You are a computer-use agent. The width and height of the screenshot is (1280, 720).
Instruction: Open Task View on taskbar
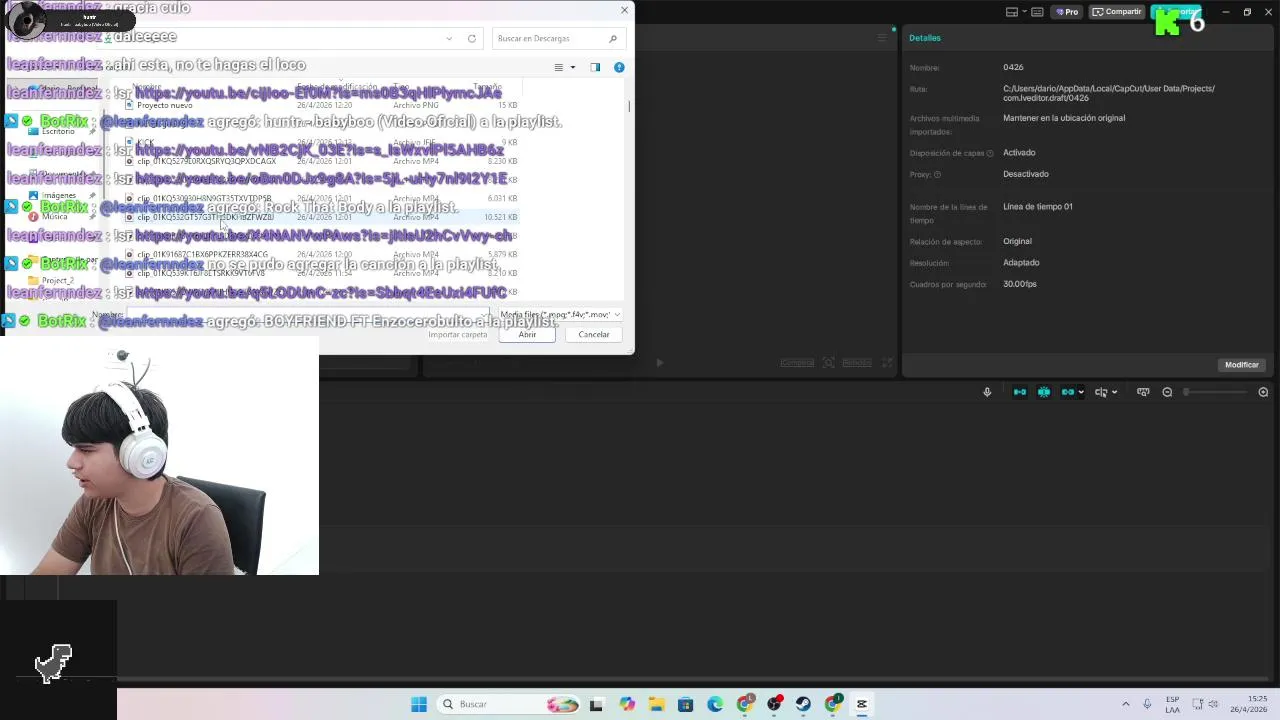coord(596,704)
